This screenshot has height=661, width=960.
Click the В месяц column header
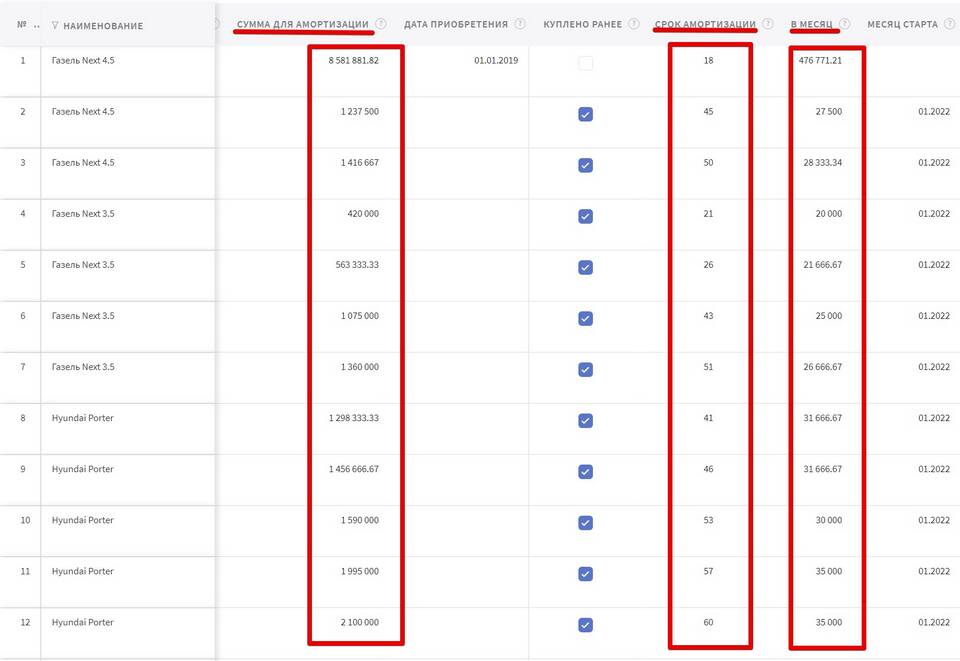[x=811, y=24]
